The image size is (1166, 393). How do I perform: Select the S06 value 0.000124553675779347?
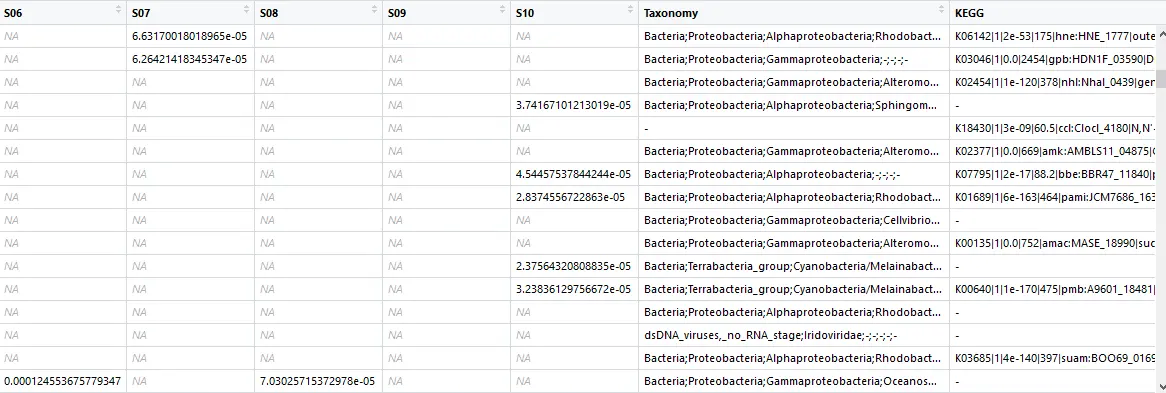click(62, 381)
